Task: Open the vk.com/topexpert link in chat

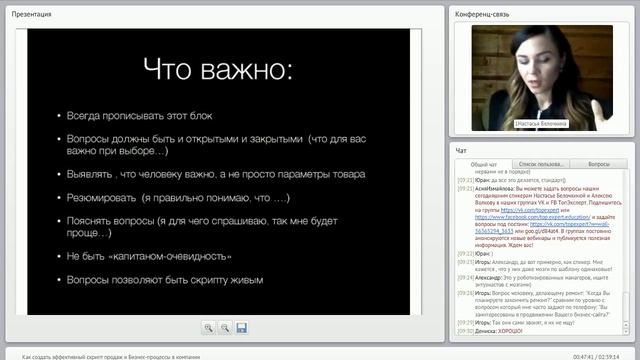Action: coord(530,210)
